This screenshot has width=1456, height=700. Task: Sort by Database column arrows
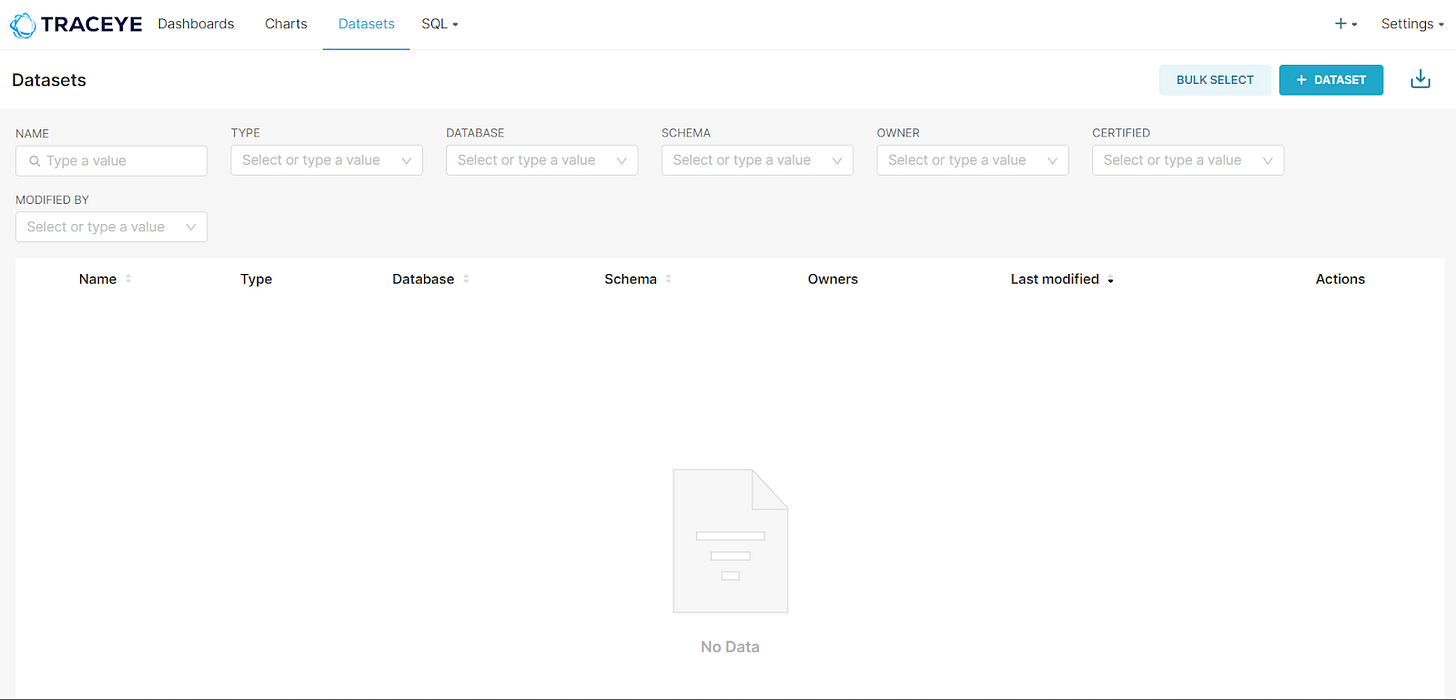pyautogui.click(x=466, y=279)
